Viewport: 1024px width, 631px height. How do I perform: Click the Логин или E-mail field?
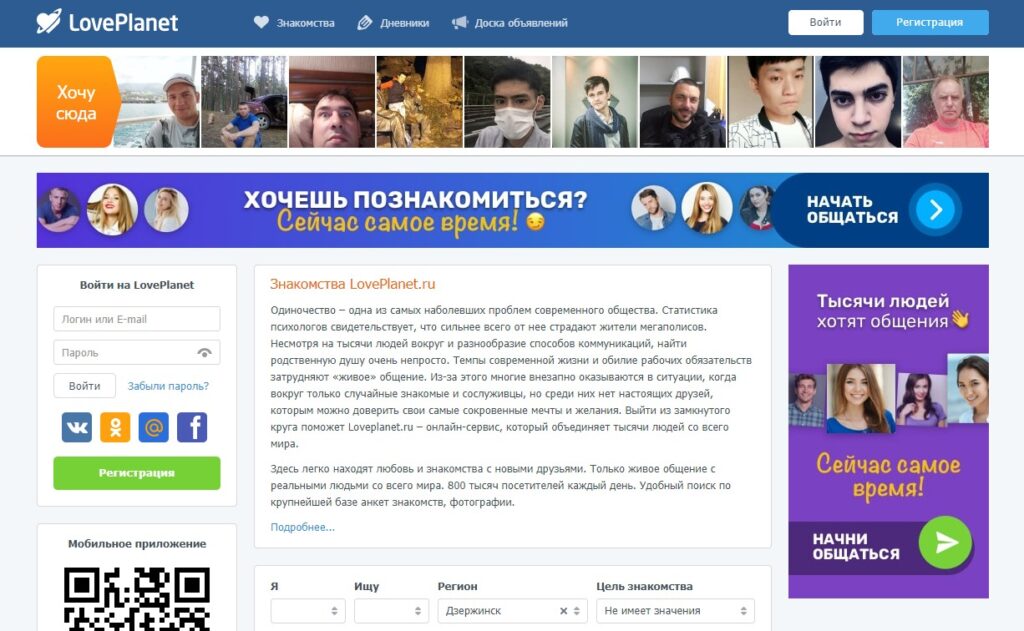137,319
